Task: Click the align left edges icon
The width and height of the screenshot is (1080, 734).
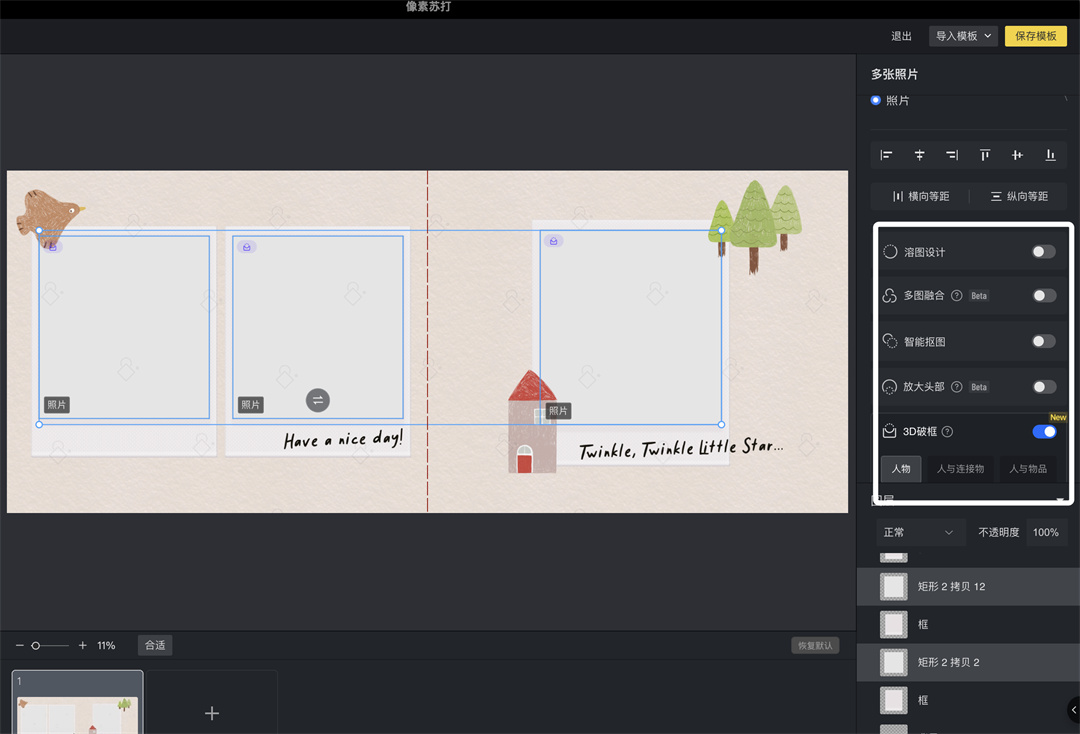Action: click(886, 155)
